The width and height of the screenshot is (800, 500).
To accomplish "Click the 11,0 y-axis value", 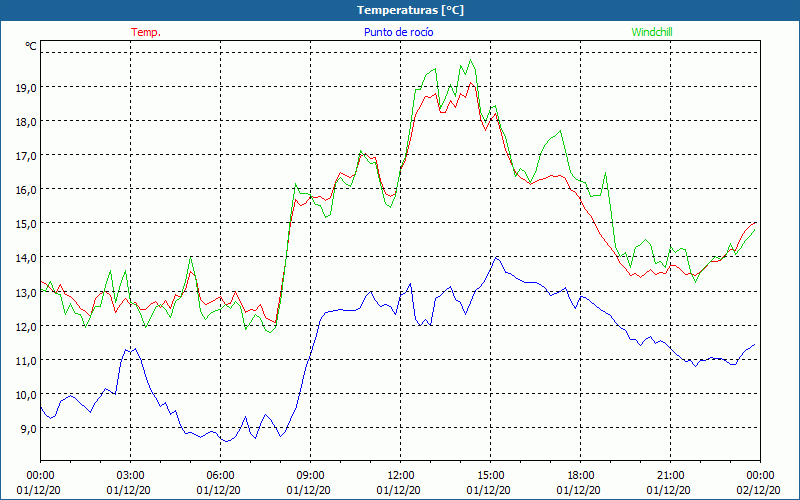I will point(26,361).
